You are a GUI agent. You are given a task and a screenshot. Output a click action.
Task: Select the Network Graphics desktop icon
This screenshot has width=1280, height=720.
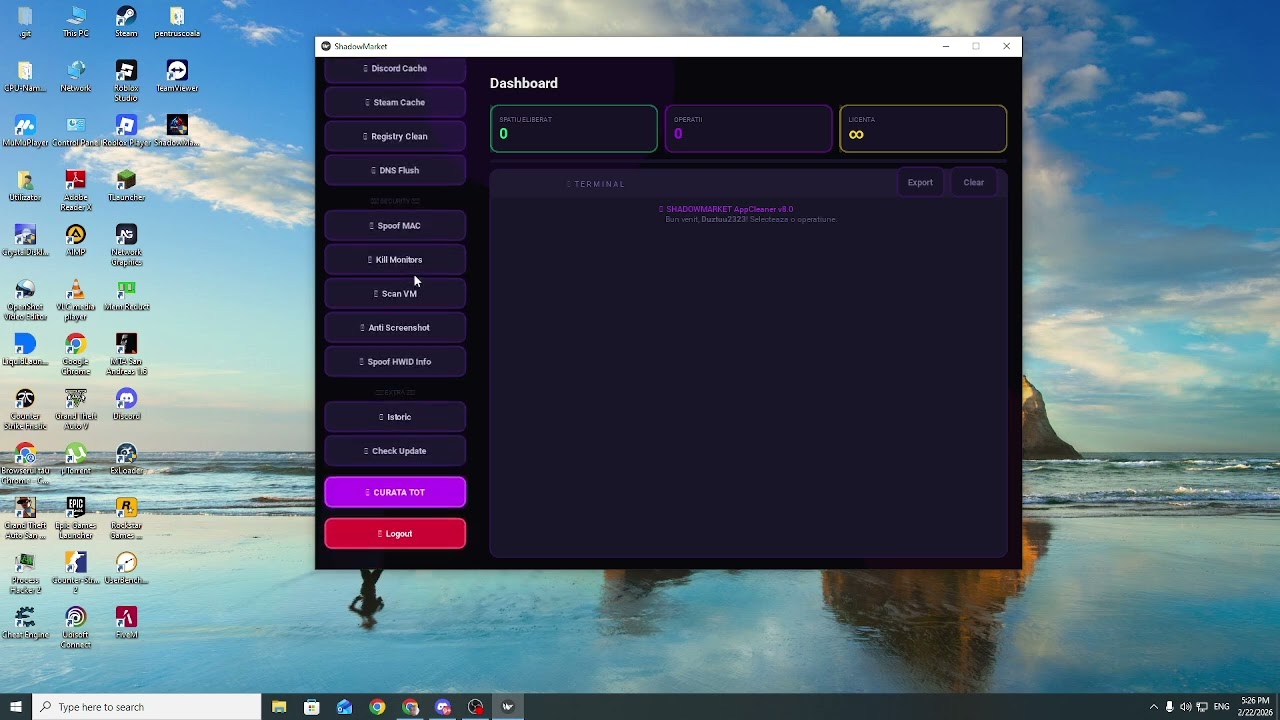pyautogui.click(x=126, y=245)
